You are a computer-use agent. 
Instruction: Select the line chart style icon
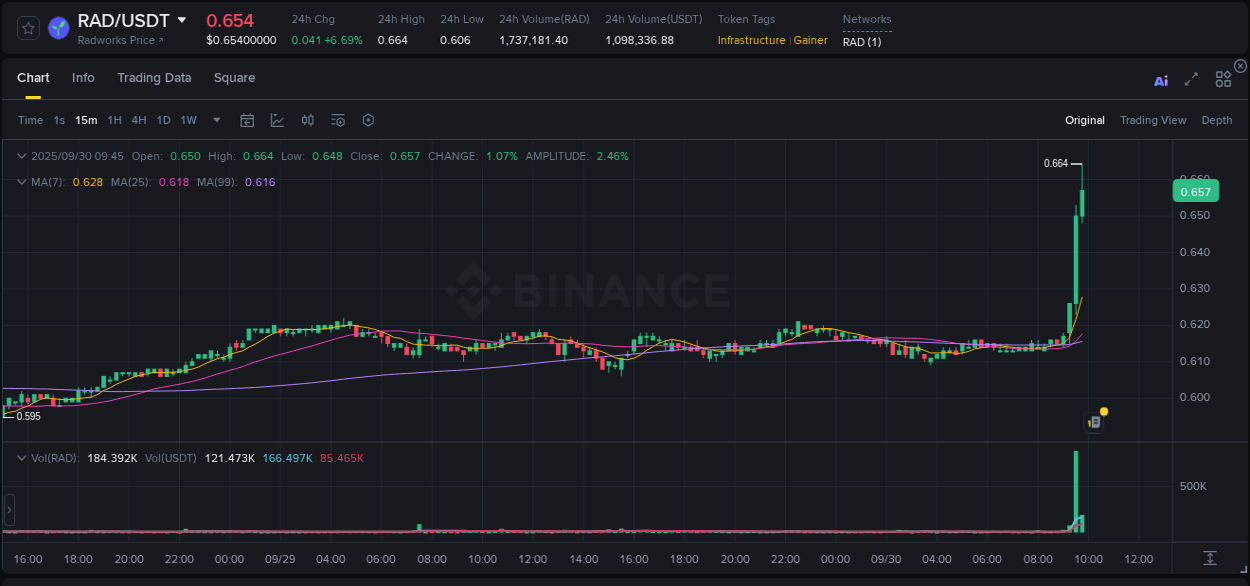(275, 119)
